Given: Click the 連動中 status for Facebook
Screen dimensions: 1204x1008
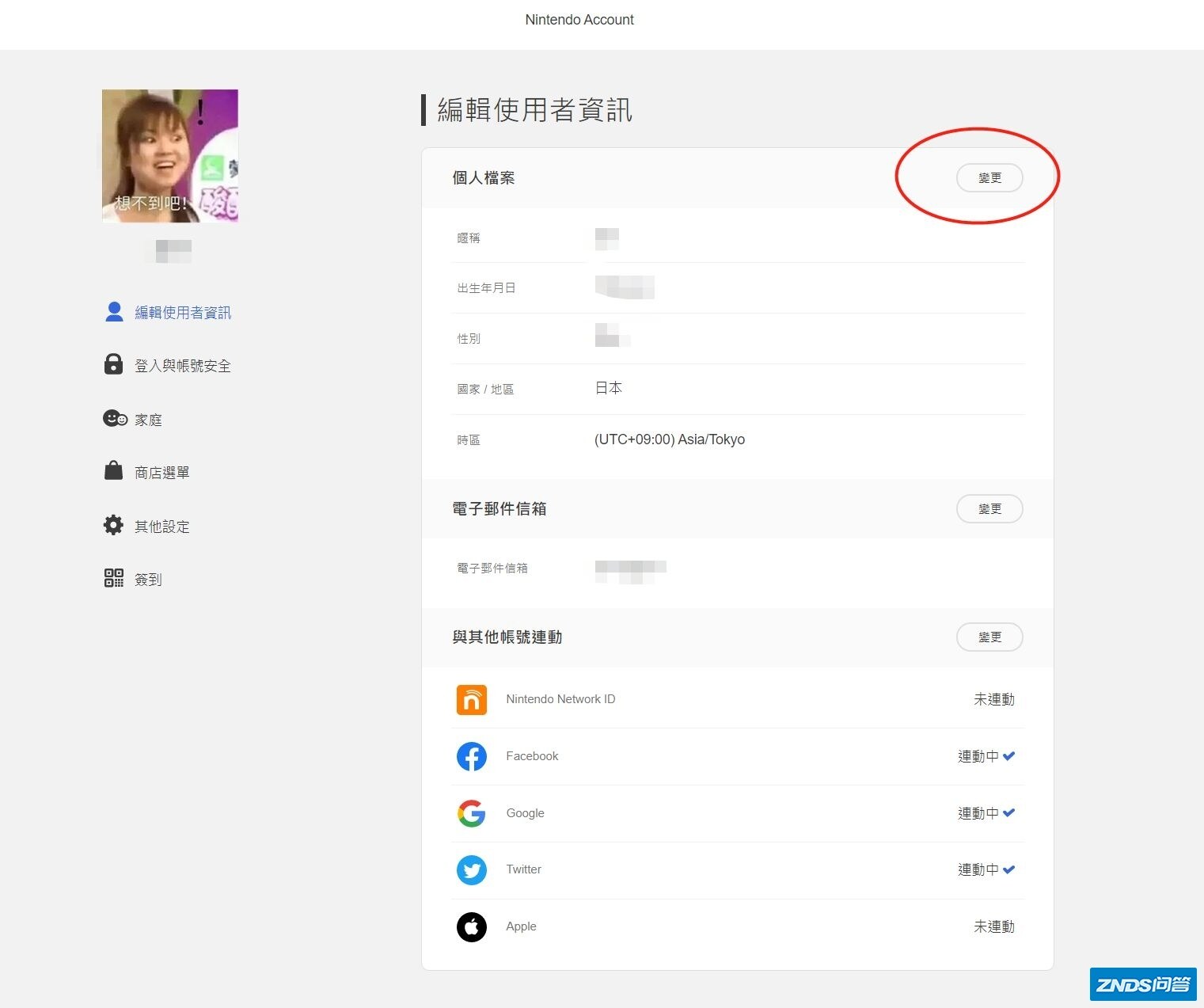Looking at the screenshot, I should 978,756.
